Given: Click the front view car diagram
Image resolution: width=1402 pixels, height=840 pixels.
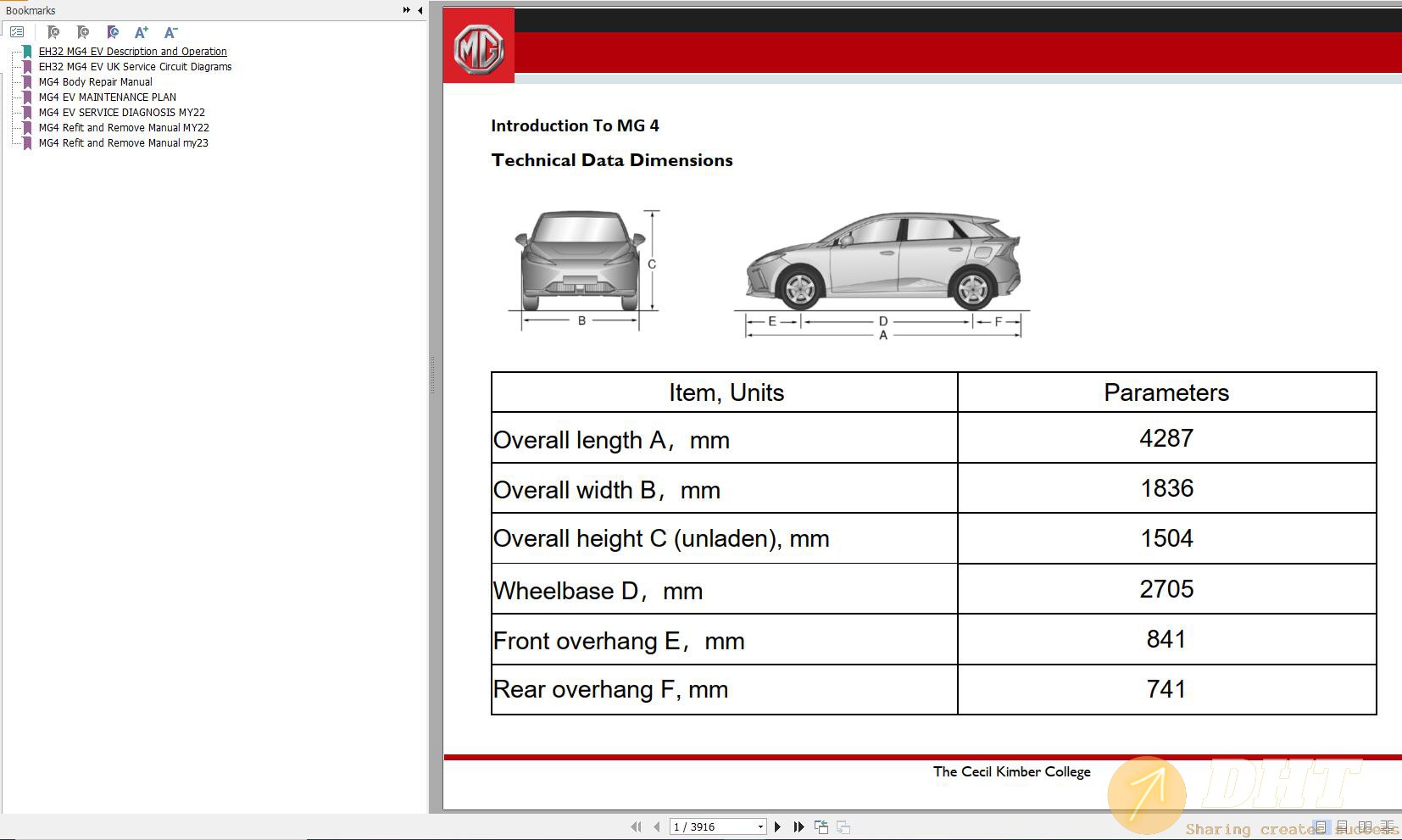Looking at the screenshot, I should [x=580, y=261].
